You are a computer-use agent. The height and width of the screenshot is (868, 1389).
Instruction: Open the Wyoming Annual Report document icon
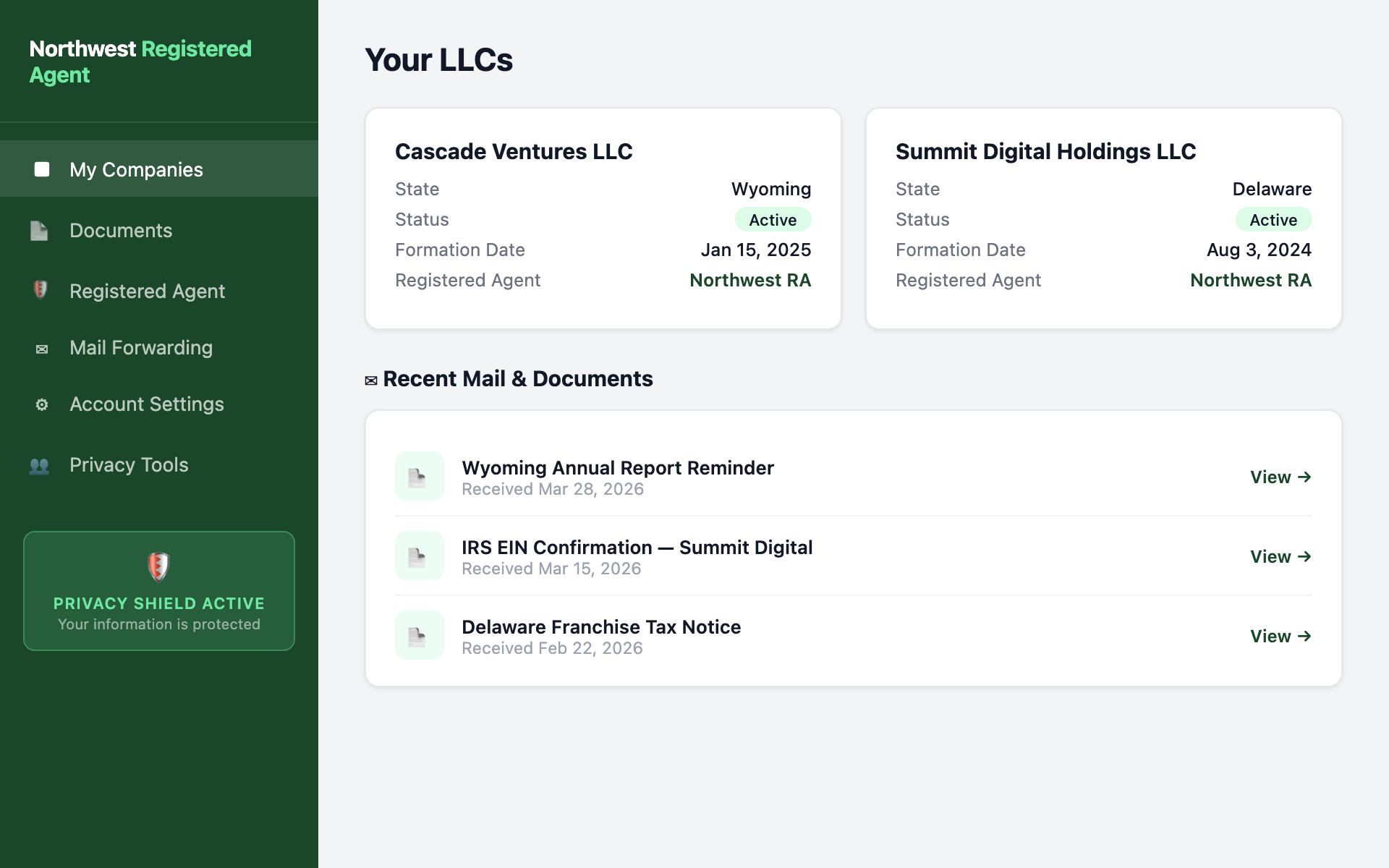[x=418, y=476]
